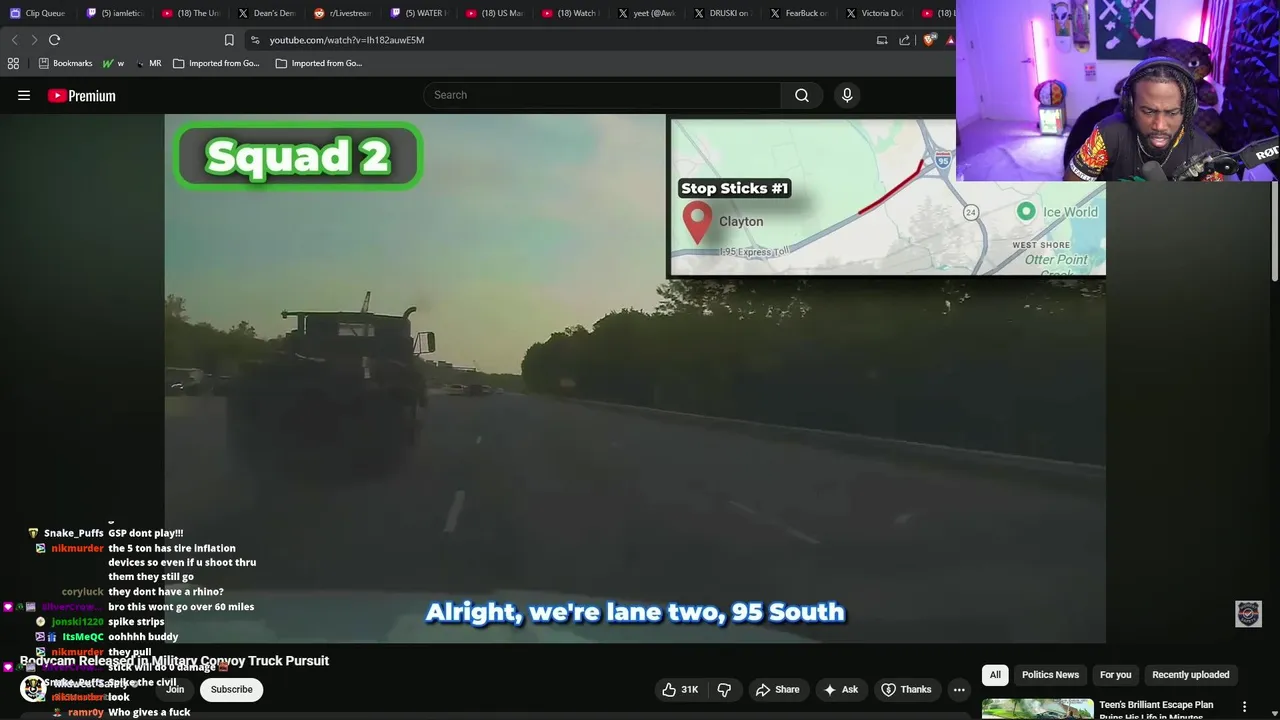
Task: Switch to '(5) iamletici' Twitch tab
Action: coord(114,13)
